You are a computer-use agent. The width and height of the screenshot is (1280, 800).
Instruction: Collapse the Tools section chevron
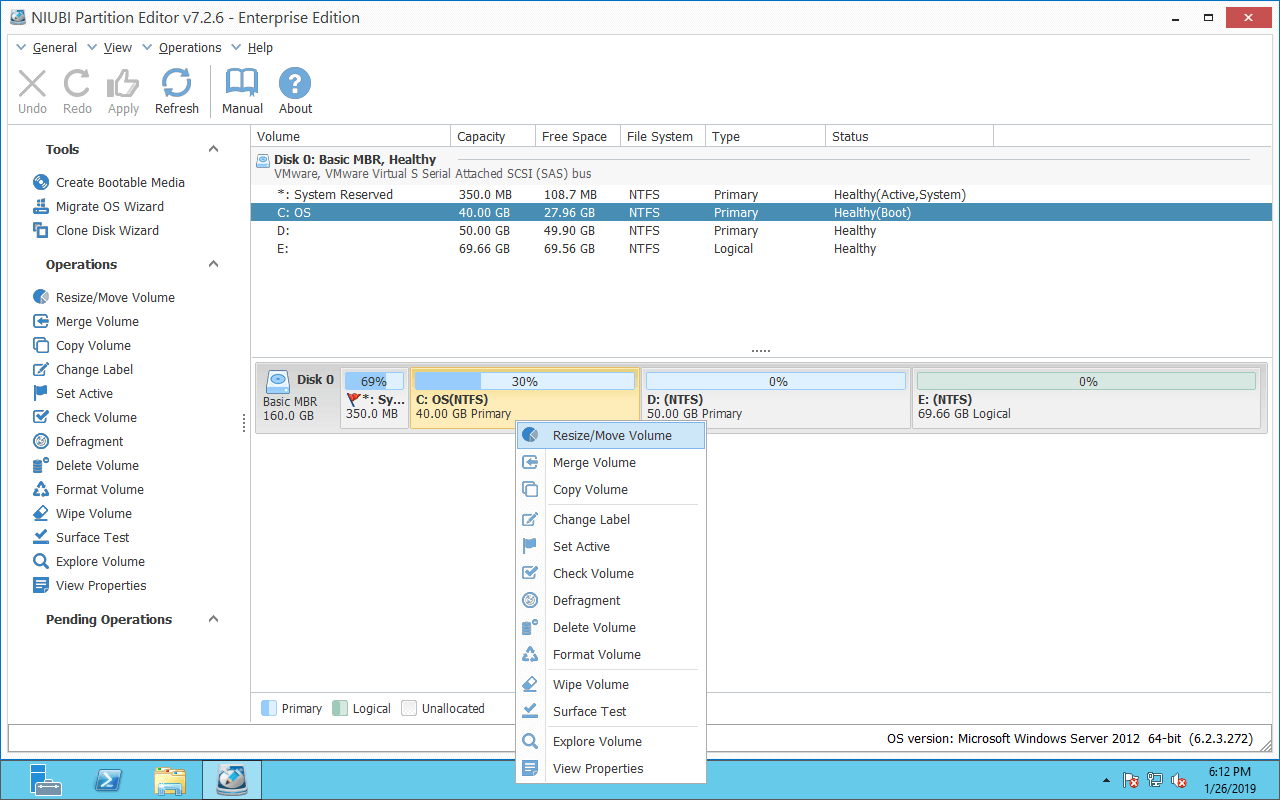click(x=213, y=149)
